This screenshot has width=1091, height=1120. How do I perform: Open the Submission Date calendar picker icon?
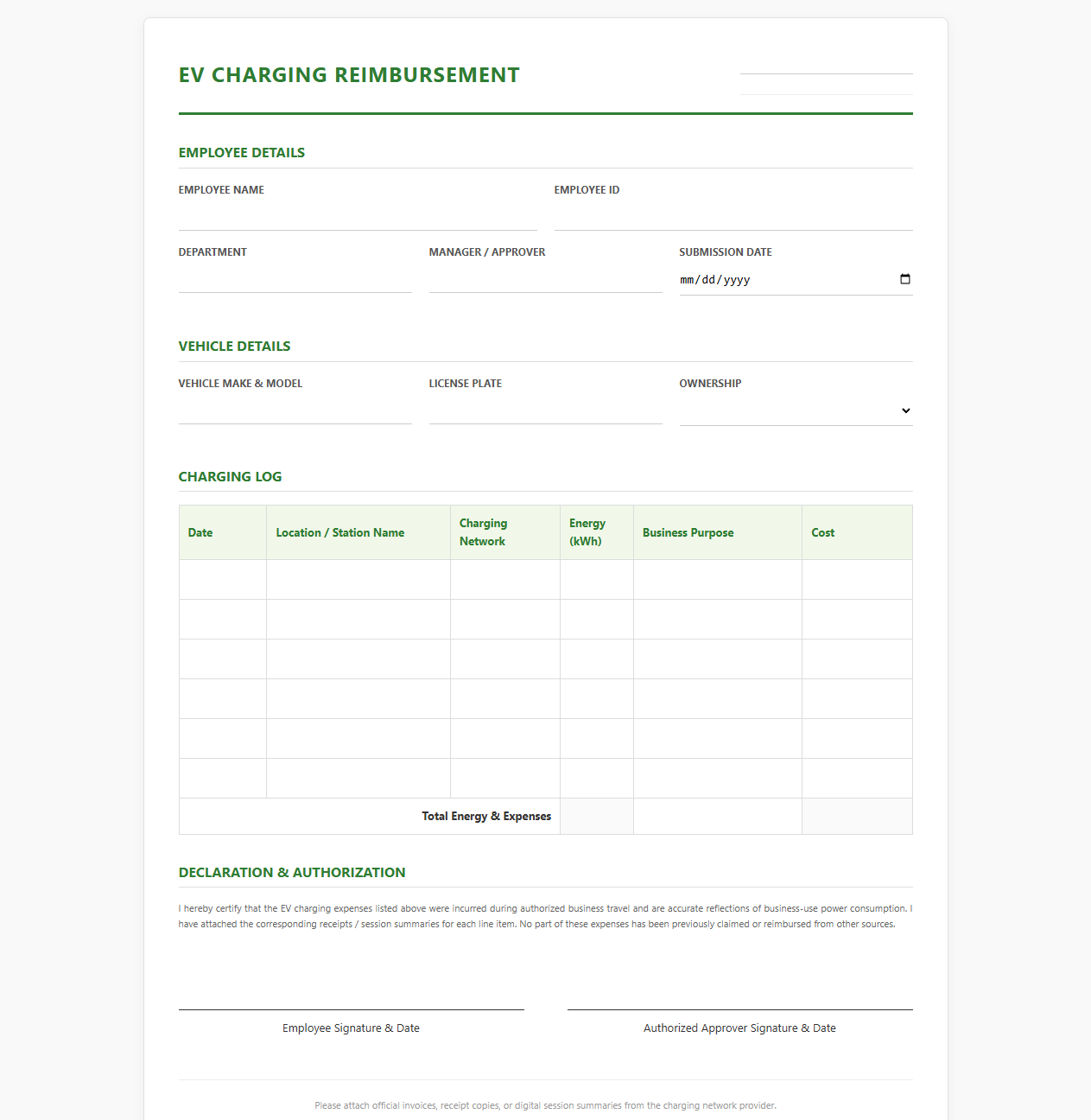click(x=904, y=279)
